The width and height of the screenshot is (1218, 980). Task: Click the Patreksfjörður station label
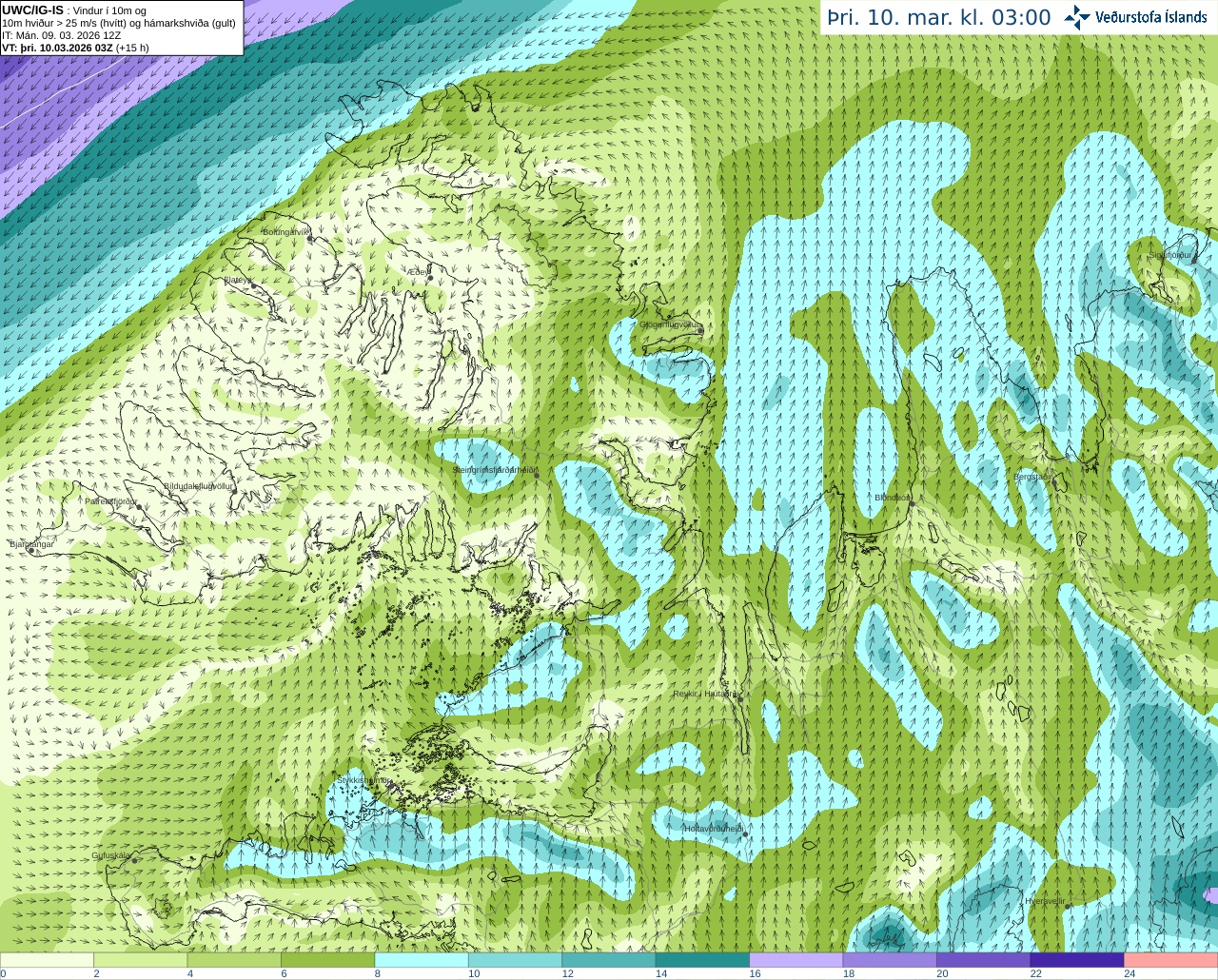(x=111, y=500)
